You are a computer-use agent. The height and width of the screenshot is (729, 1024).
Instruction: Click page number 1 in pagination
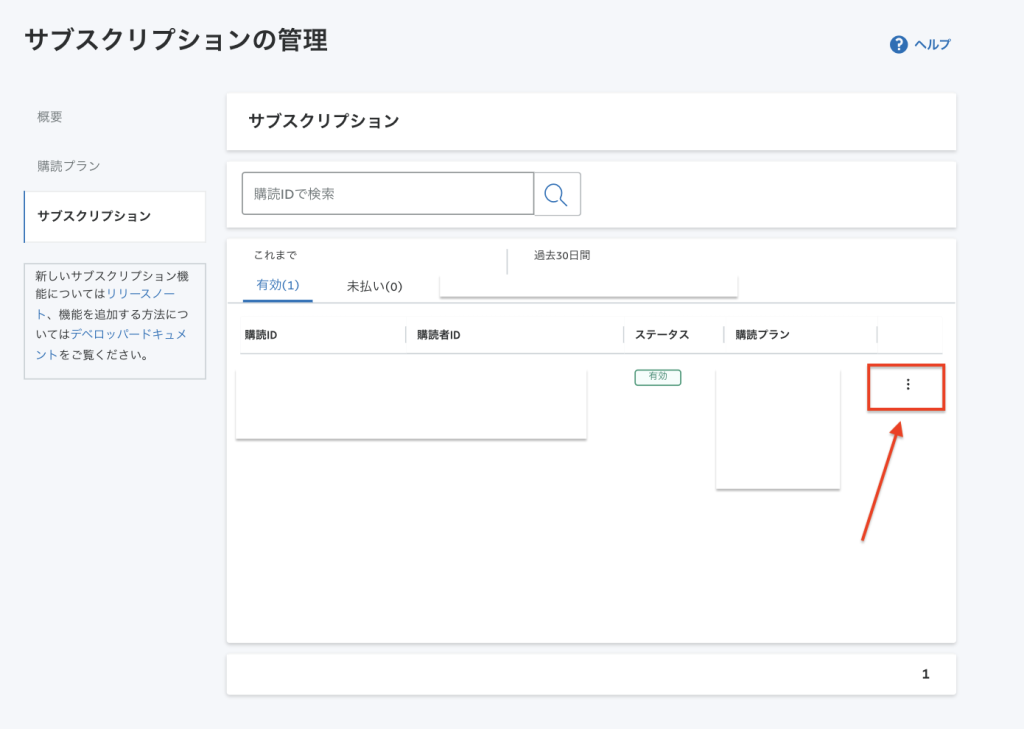925,674
